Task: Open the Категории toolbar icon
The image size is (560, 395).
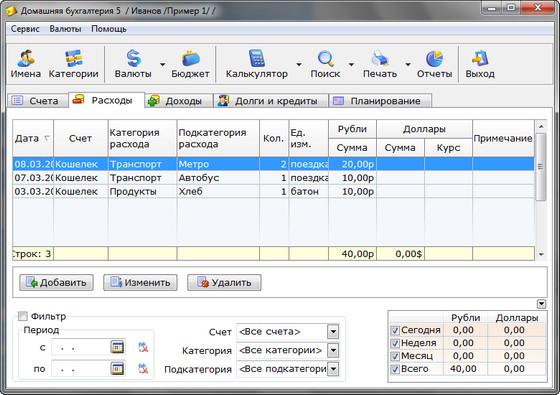Action: point(74,64)
